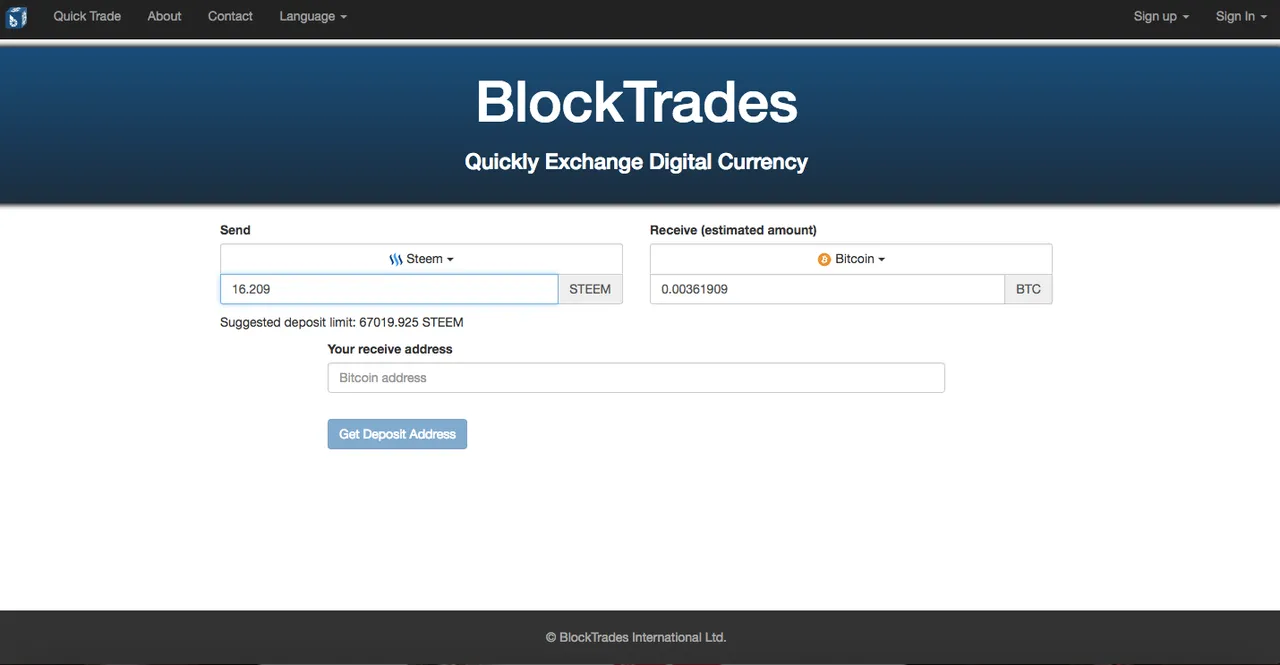Click the BTC unit label

click(1028, 289)
